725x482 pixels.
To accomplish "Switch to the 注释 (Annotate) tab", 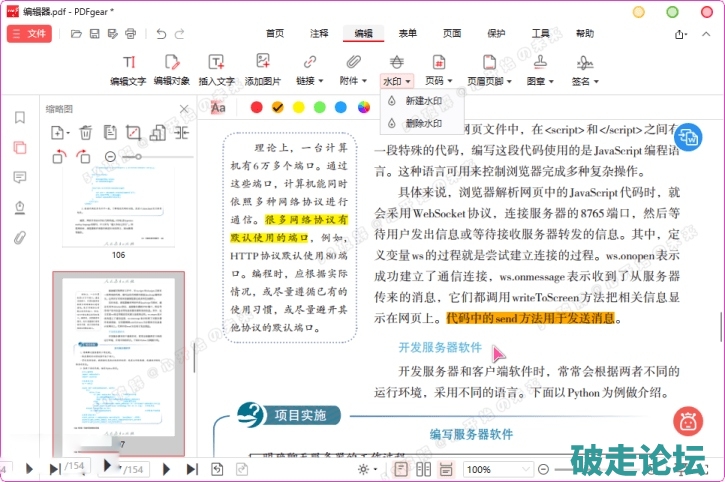I will click(318, 33).
